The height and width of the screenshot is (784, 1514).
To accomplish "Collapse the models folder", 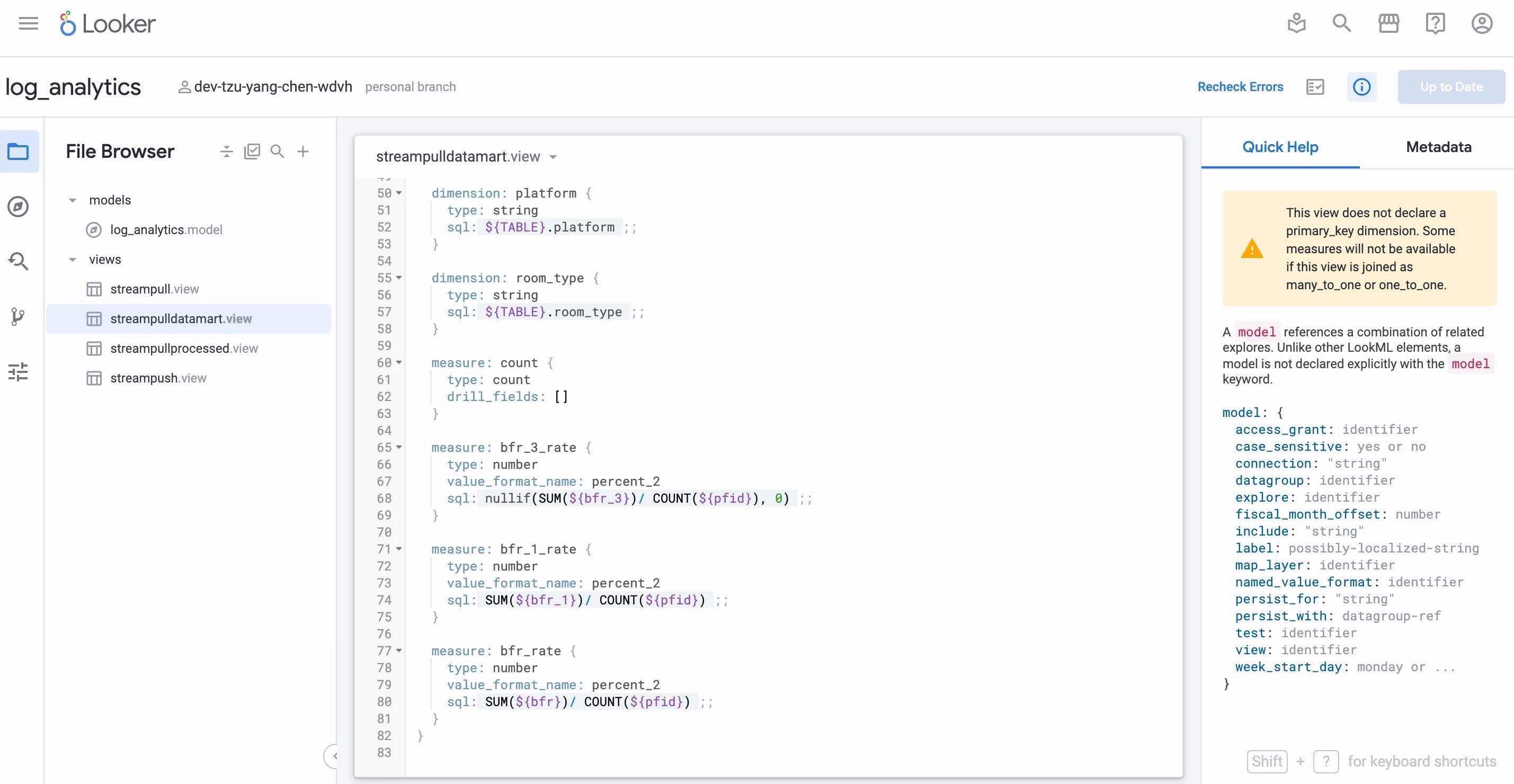I will tap(72, 200).
